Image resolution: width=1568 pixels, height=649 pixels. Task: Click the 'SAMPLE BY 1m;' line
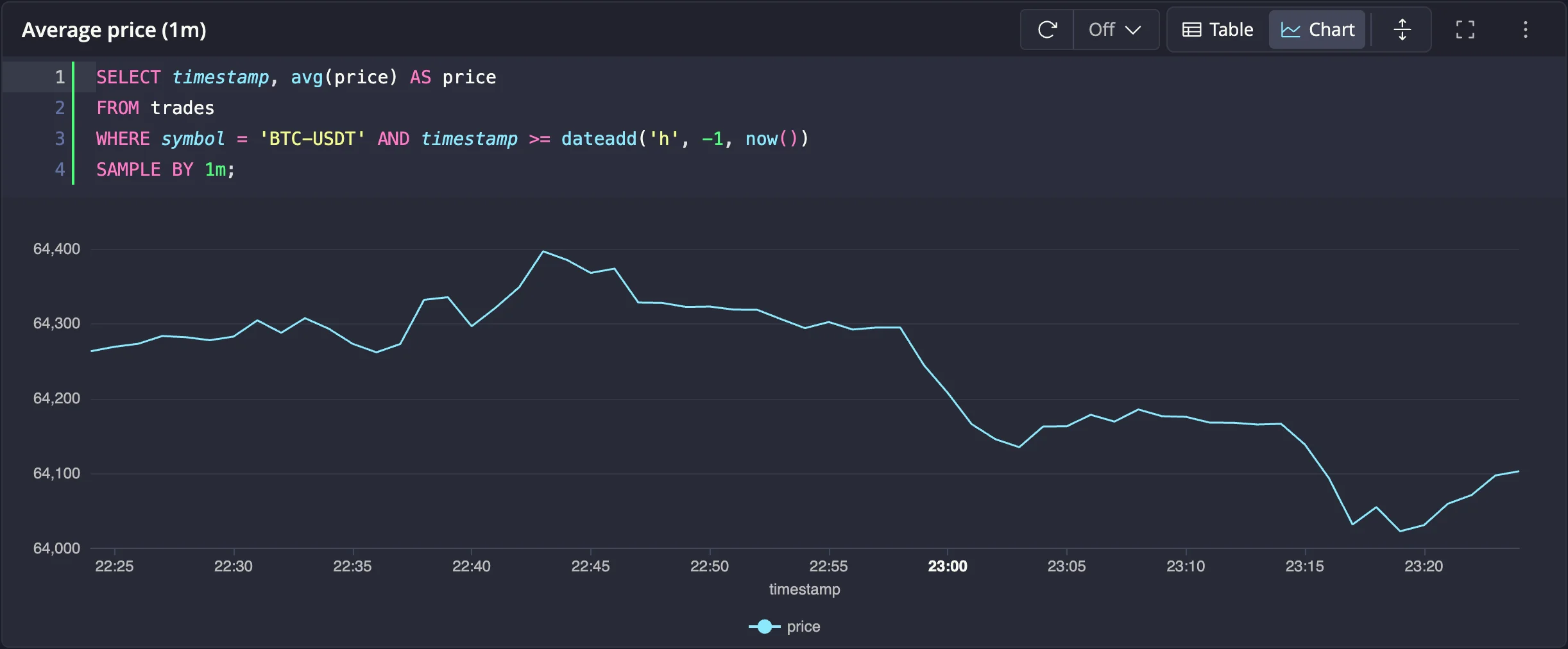[166, 169]
